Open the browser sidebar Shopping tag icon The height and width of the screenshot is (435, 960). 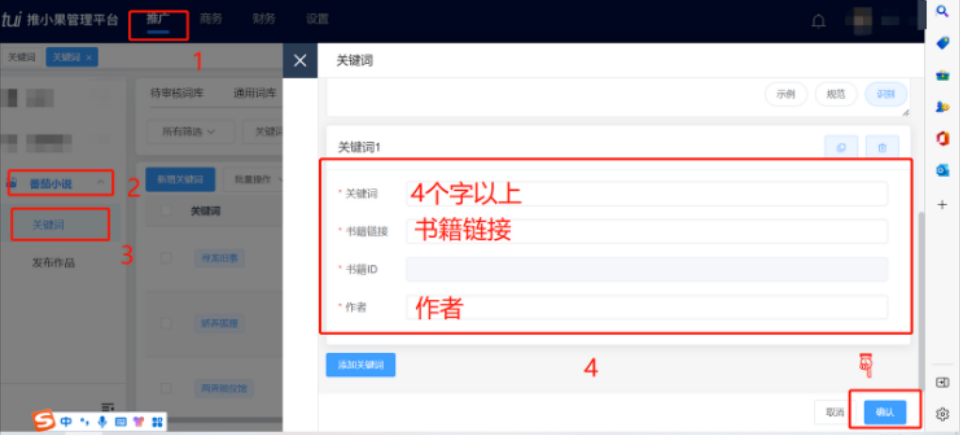pyautogui.click(x=942, y=43)
